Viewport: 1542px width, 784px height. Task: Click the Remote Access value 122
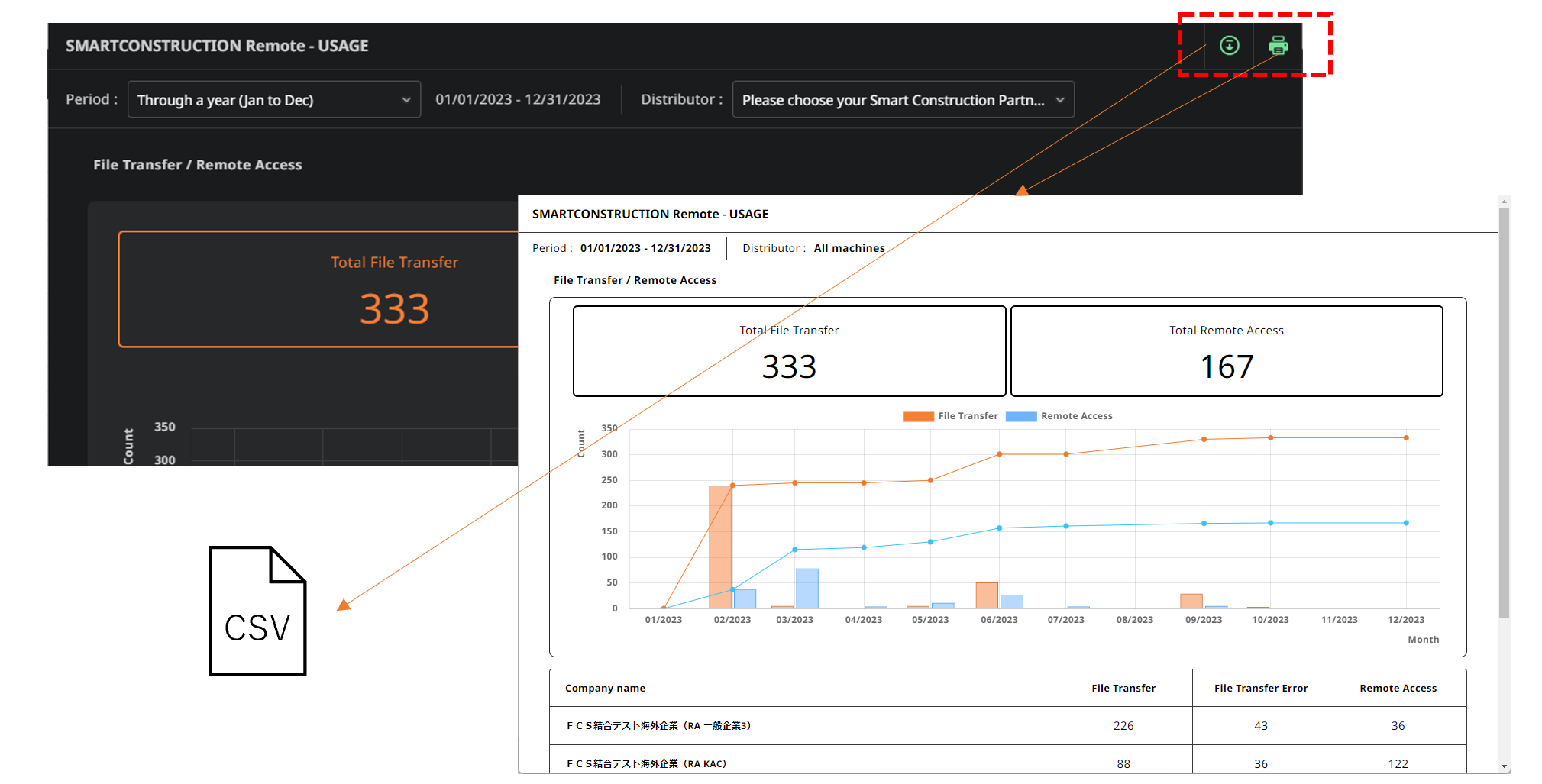[1398, 763]
